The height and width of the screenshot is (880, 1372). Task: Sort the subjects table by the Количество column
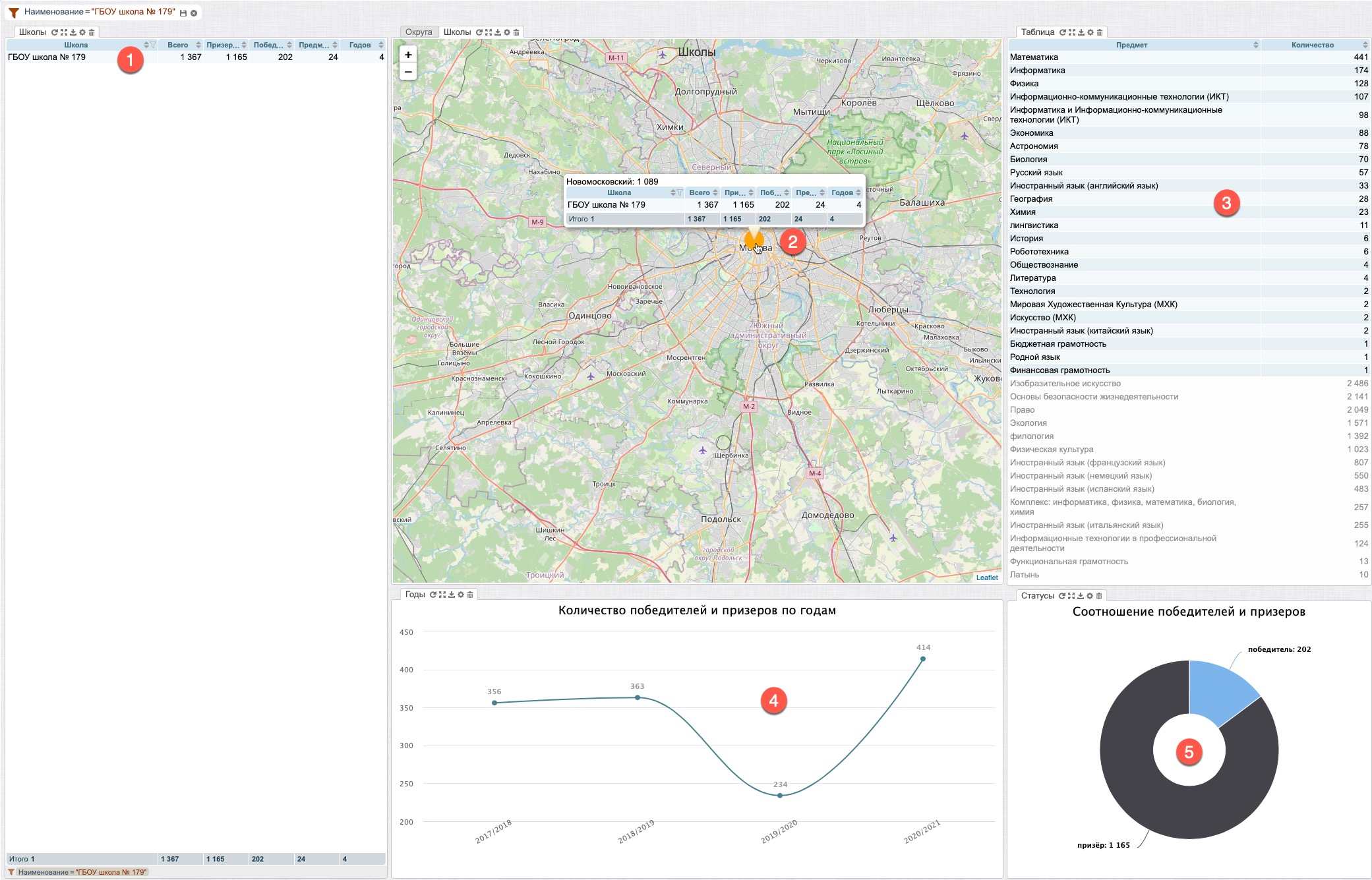[1365, 45]
